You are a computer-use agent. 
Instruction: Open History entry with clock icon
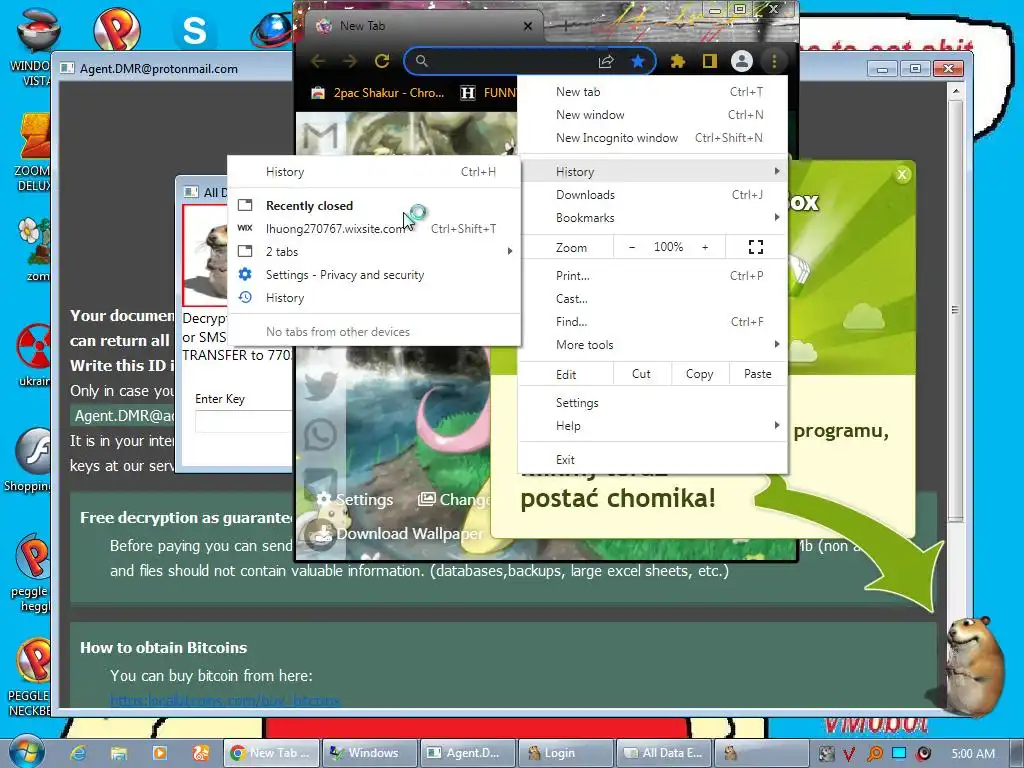374,298
